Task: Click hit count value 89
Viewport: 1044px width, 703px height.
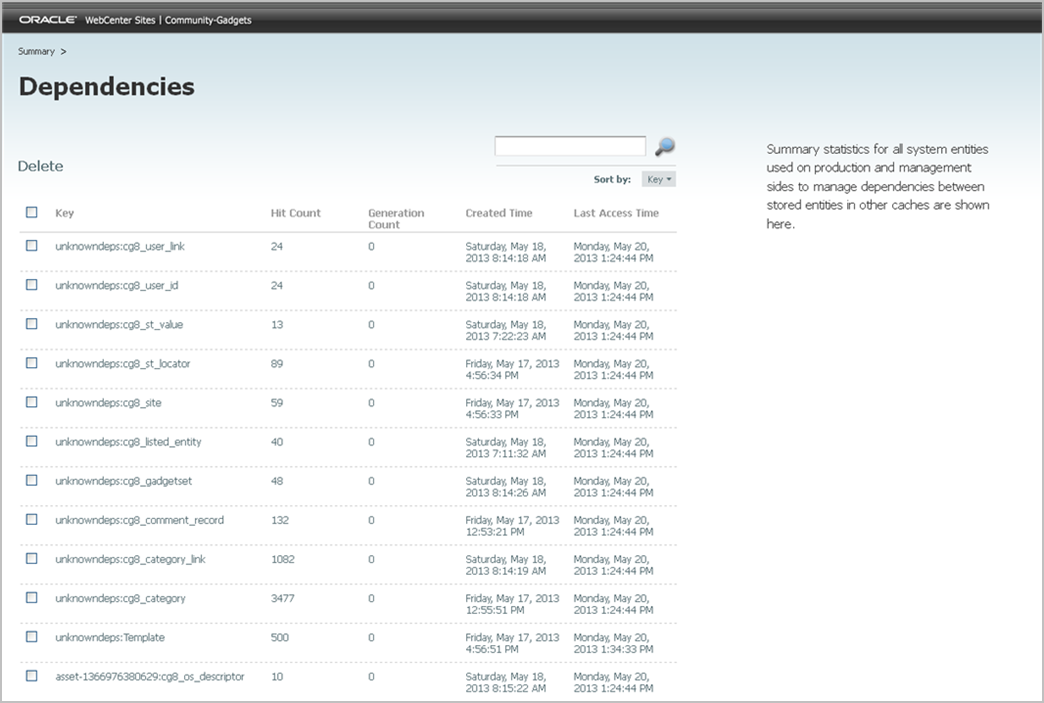Action: [x=277, y=363]
